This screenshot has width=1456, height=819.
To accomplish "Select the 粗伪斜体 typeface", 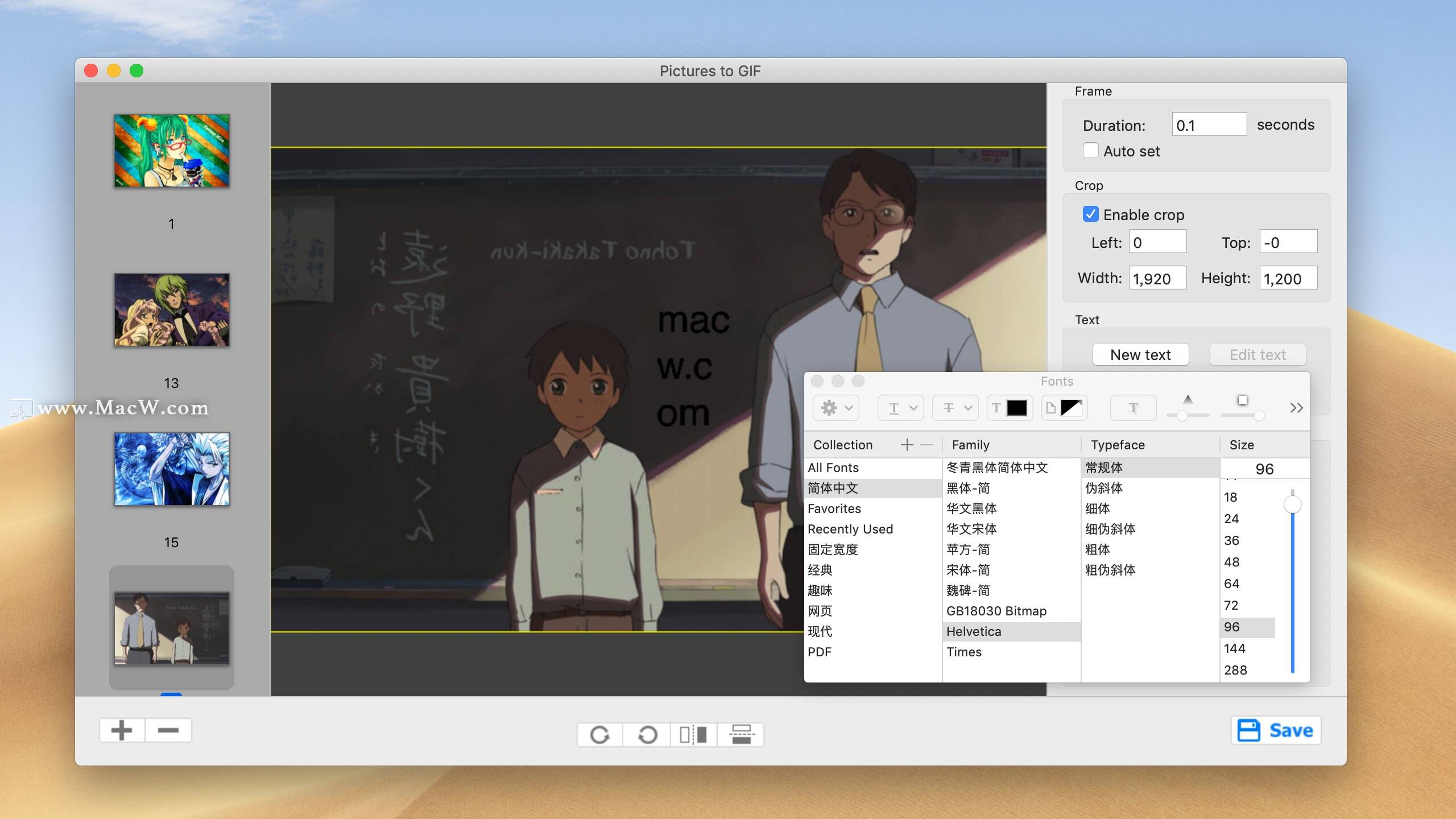I will tap(1150, 570).
